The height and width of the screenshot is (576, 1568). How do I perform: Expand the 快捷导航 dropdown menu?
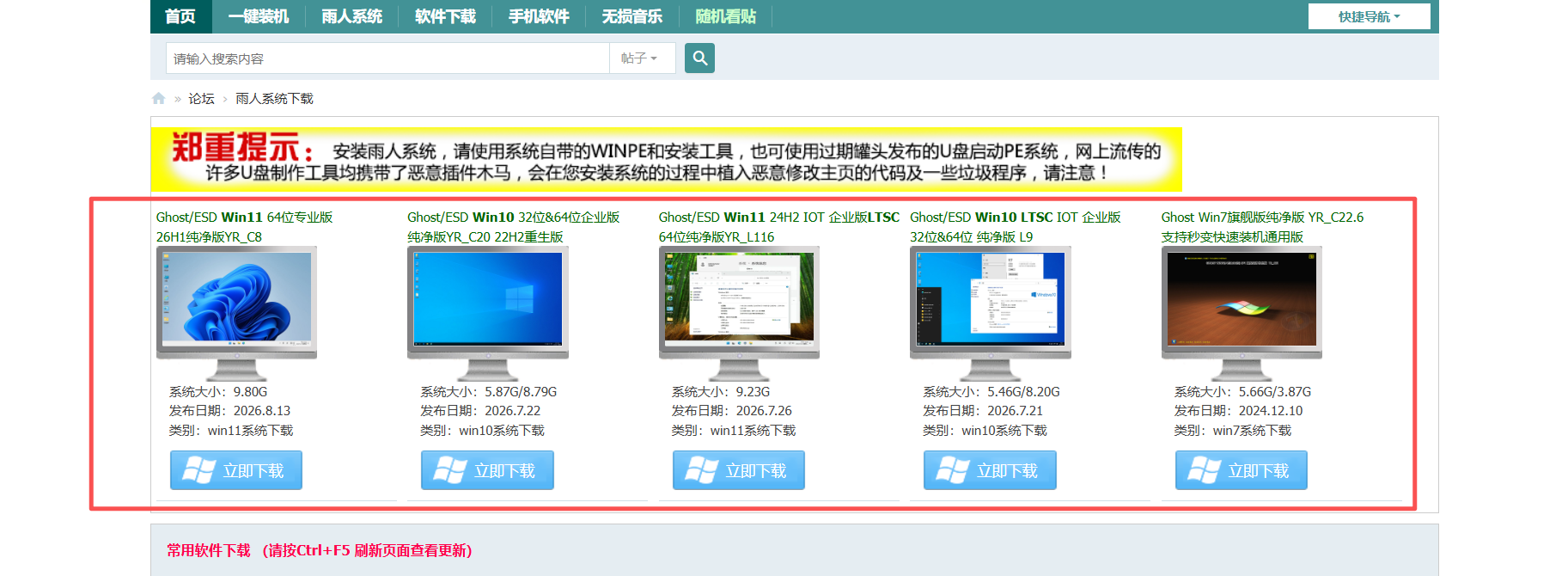1369,16
